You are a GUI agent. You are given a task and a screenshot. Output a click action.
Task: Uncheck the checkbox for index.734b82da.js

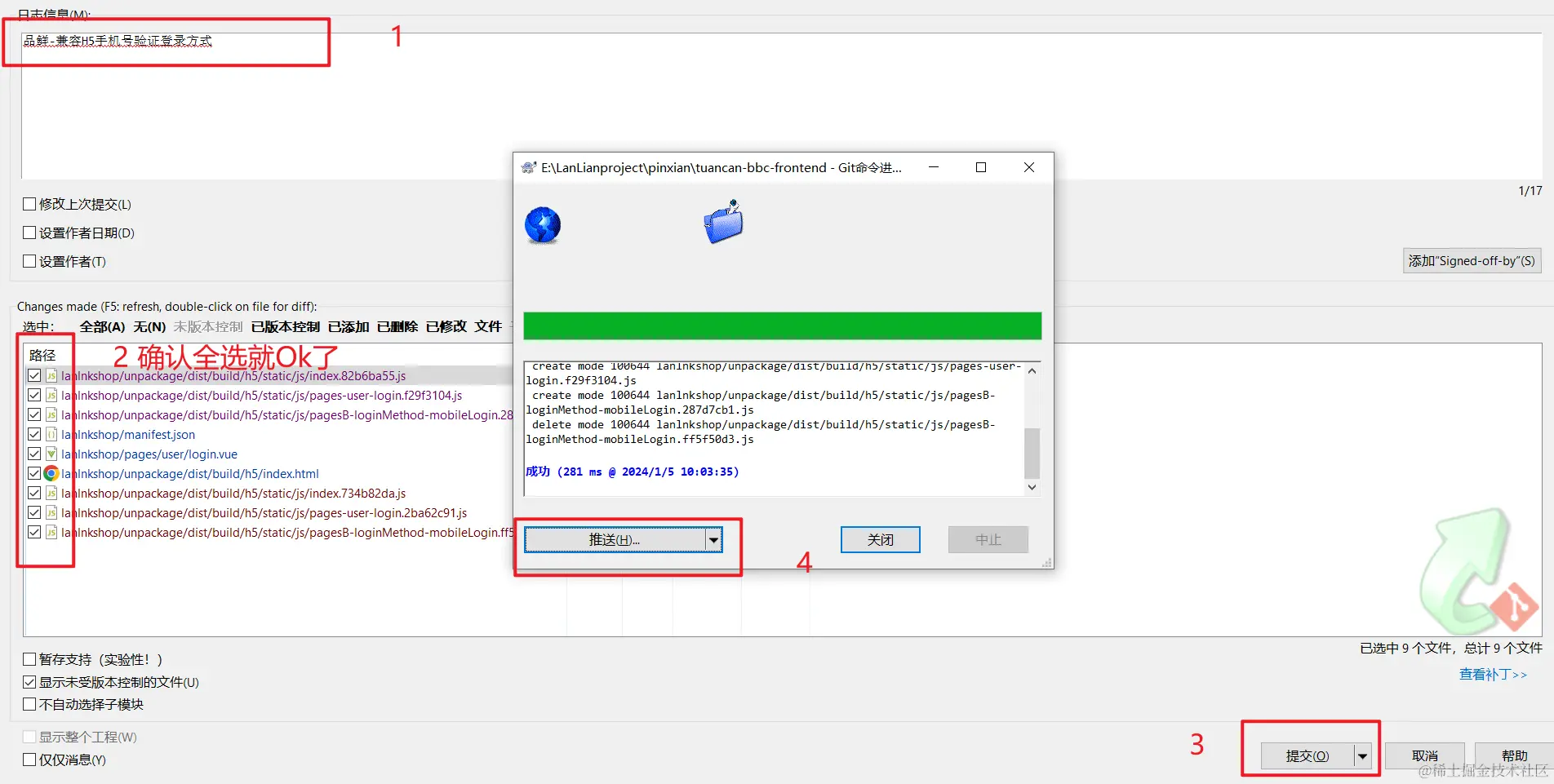(34, 494)
